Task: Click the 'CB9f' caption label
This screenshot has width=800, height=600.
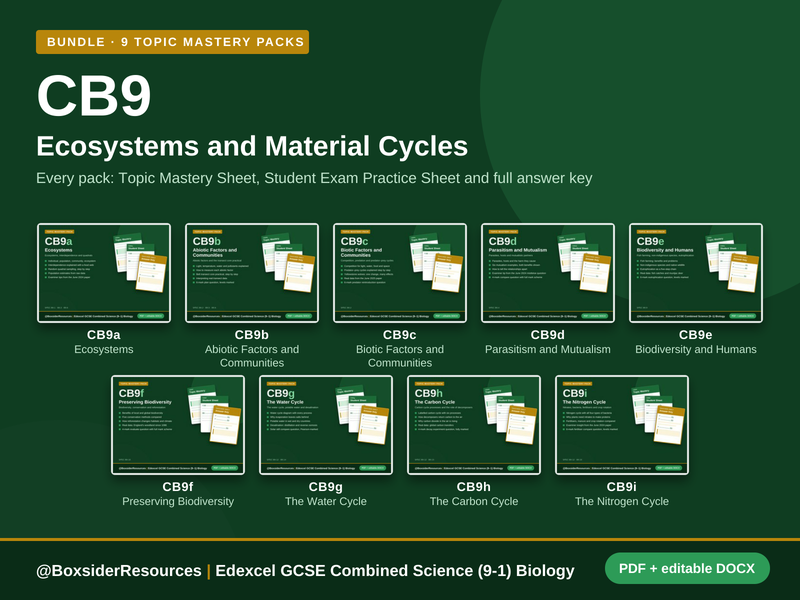Action: click(178, 487)
